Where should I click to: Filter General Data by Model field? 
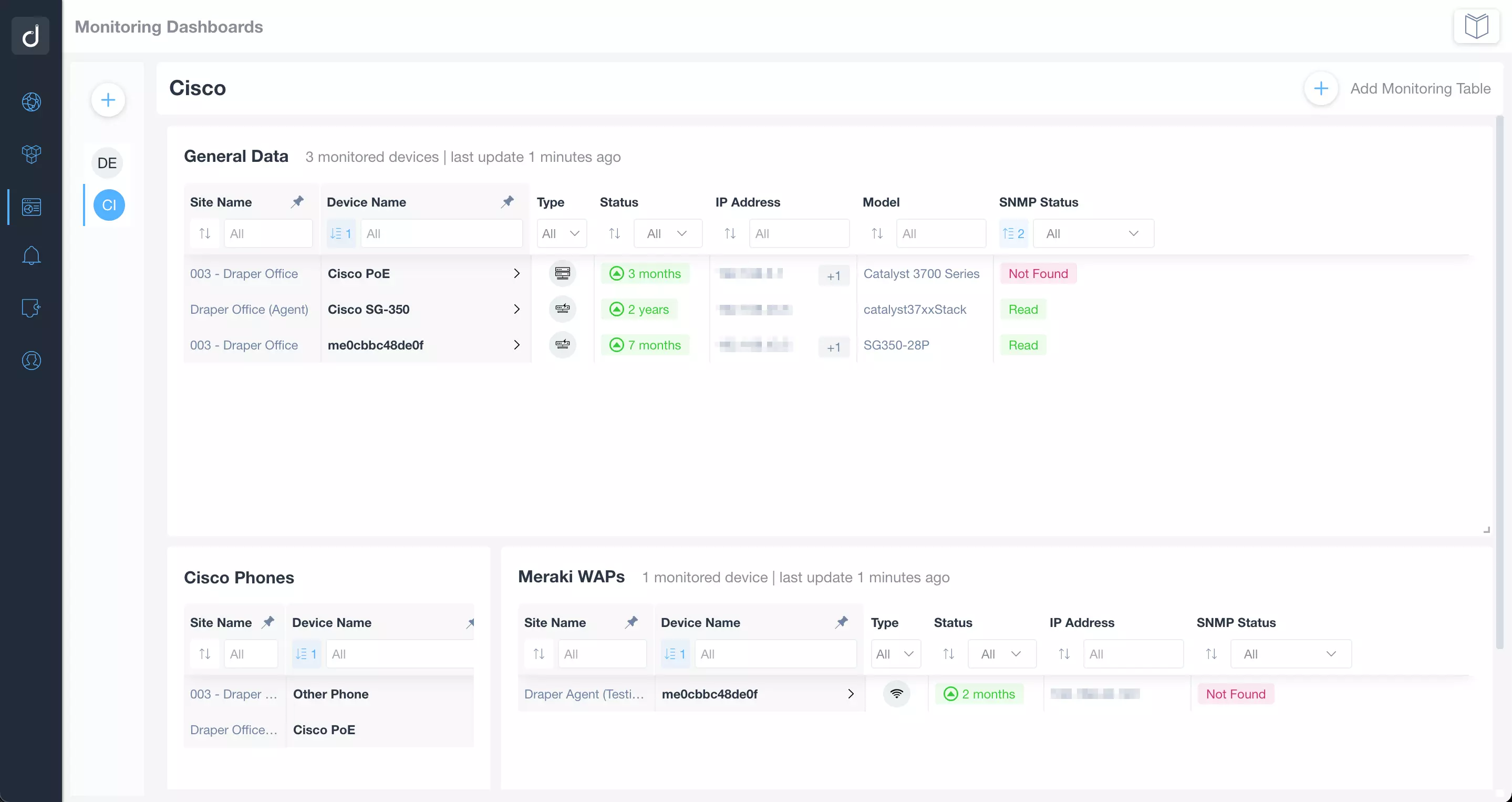pos(941,234)
